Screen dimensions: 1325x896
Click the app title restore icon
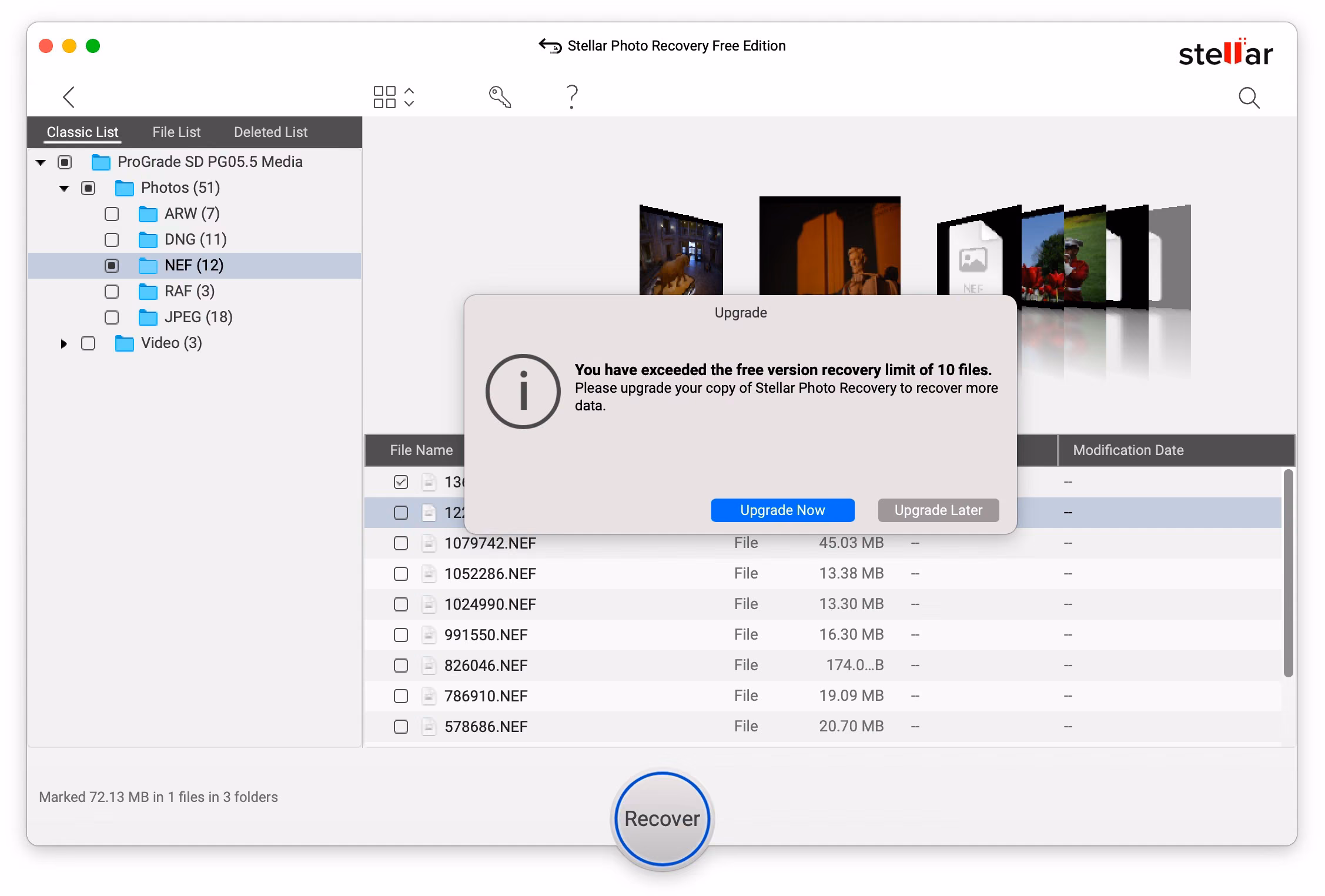tap(550, 46)
